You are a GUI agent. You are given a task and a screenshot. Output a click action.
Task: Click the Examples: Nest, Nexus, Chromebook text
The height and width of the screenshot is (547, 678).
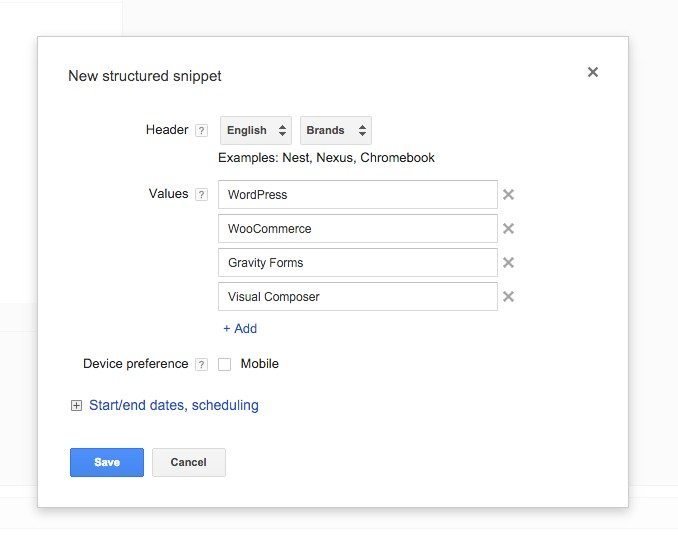click(x=326, y=158)
